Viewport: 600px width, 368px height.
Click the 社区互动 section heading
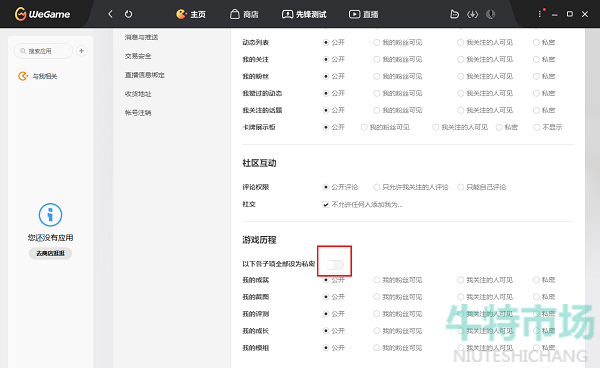[259, 163]
